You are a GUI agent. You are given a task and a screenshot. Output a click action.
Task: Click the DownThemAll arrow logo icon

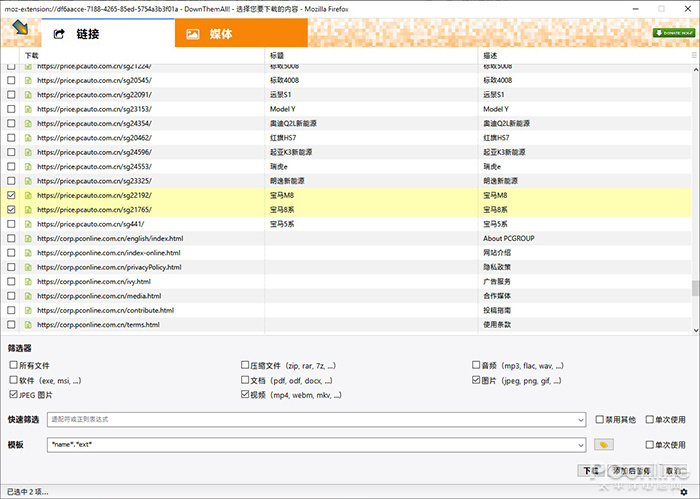[20, 28]
